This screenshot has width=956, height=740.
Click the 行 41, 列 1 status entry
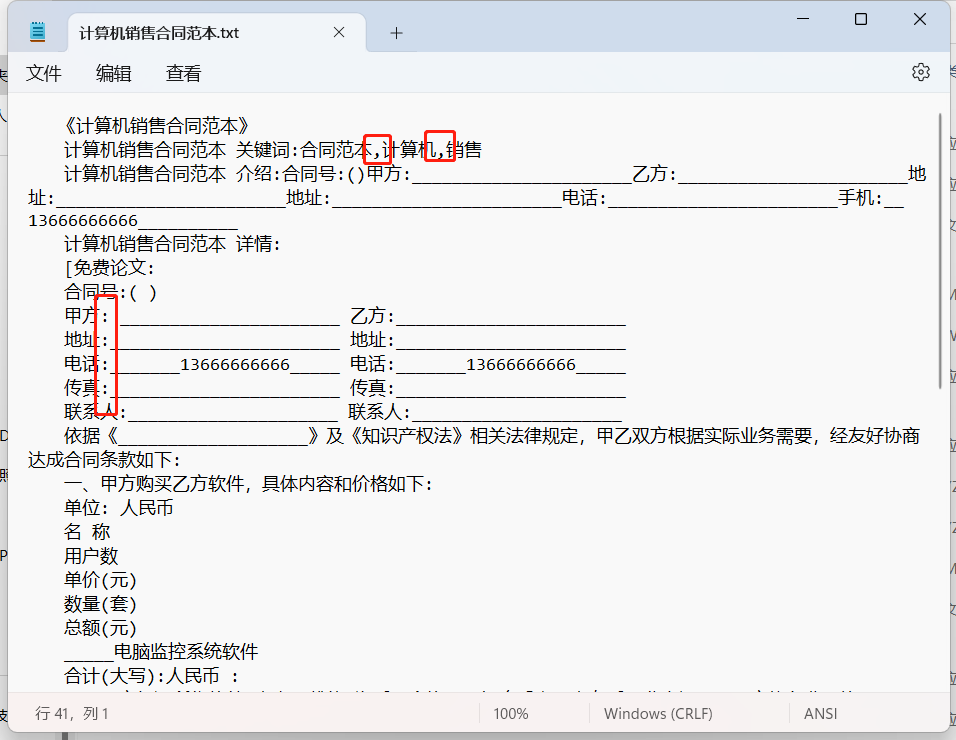tap(72, 713)
